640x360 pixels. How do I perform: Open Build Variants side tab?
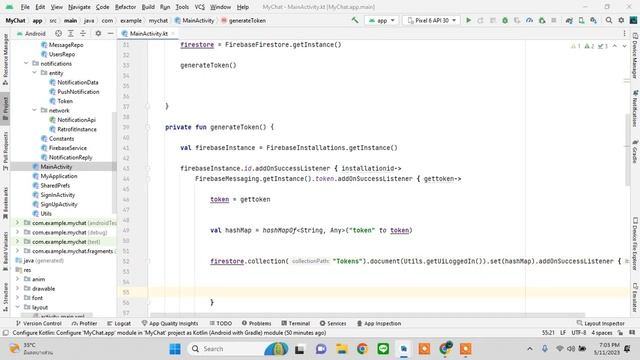point(5,250)
